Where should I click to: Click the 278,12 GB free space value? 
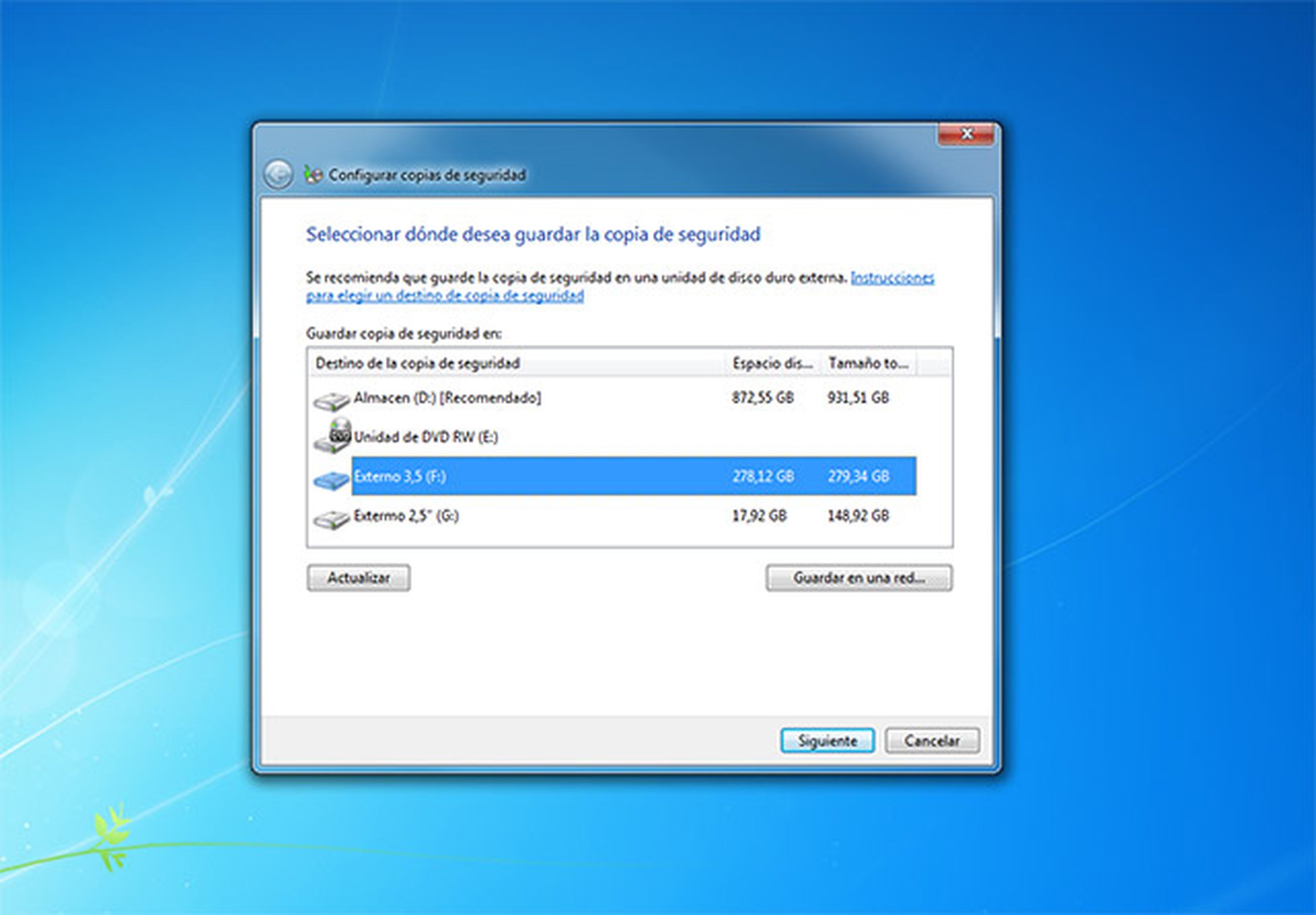tap(763, 476)
